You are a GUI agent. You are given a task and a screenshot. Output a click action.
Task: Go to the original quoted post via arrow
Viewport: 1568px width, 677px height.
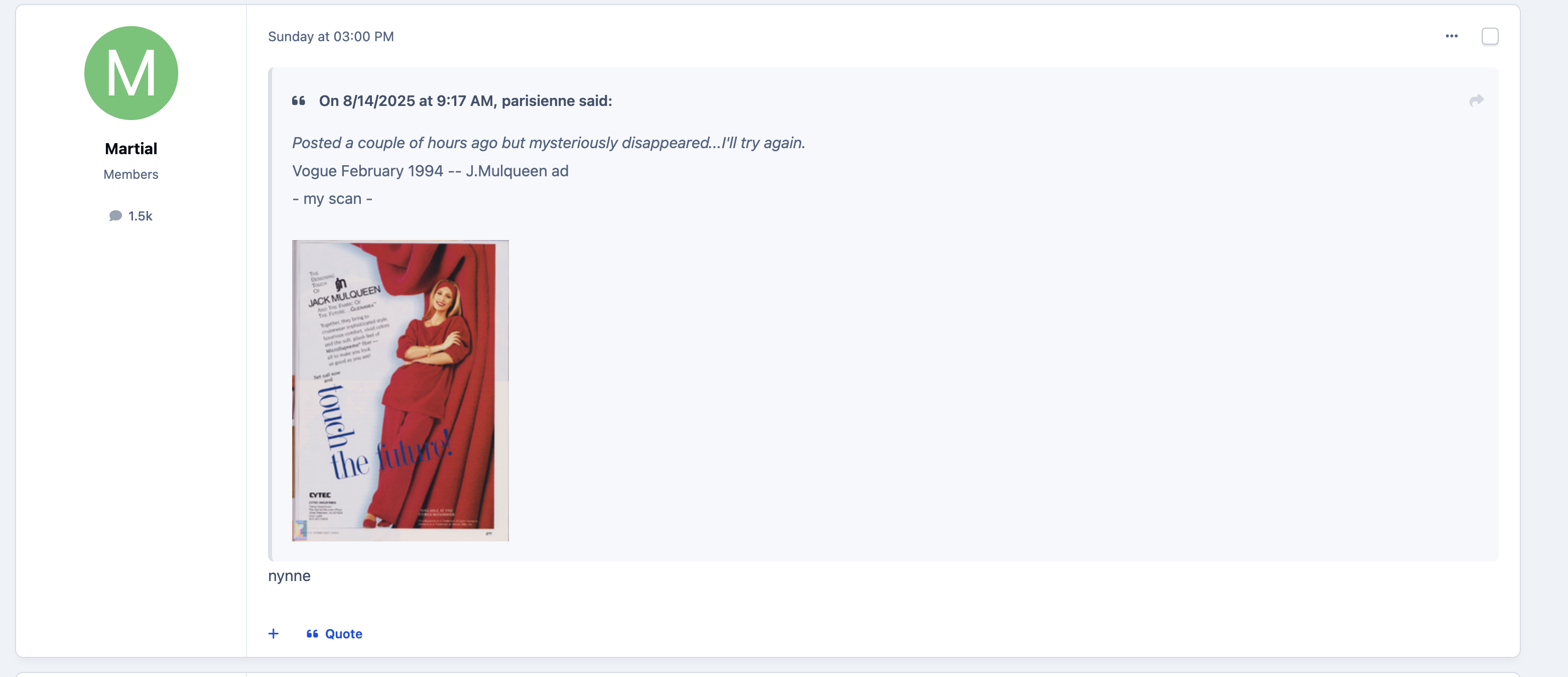1476,100
